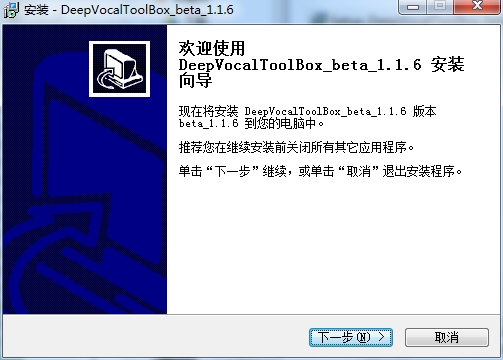Click the 向导 heading word

[x=195, y=81]
